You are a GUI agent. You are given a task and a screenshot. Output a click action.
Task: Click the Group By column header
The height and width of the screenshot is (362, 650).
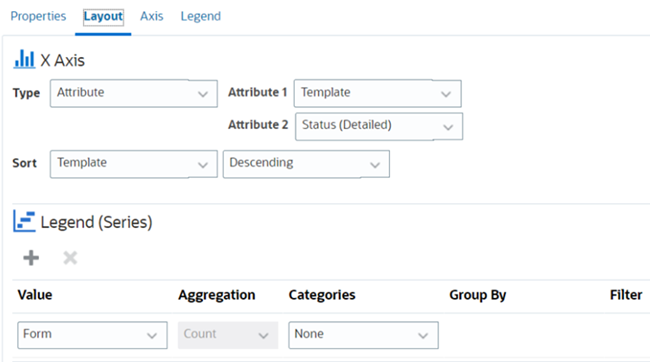[x=478, y=295]
